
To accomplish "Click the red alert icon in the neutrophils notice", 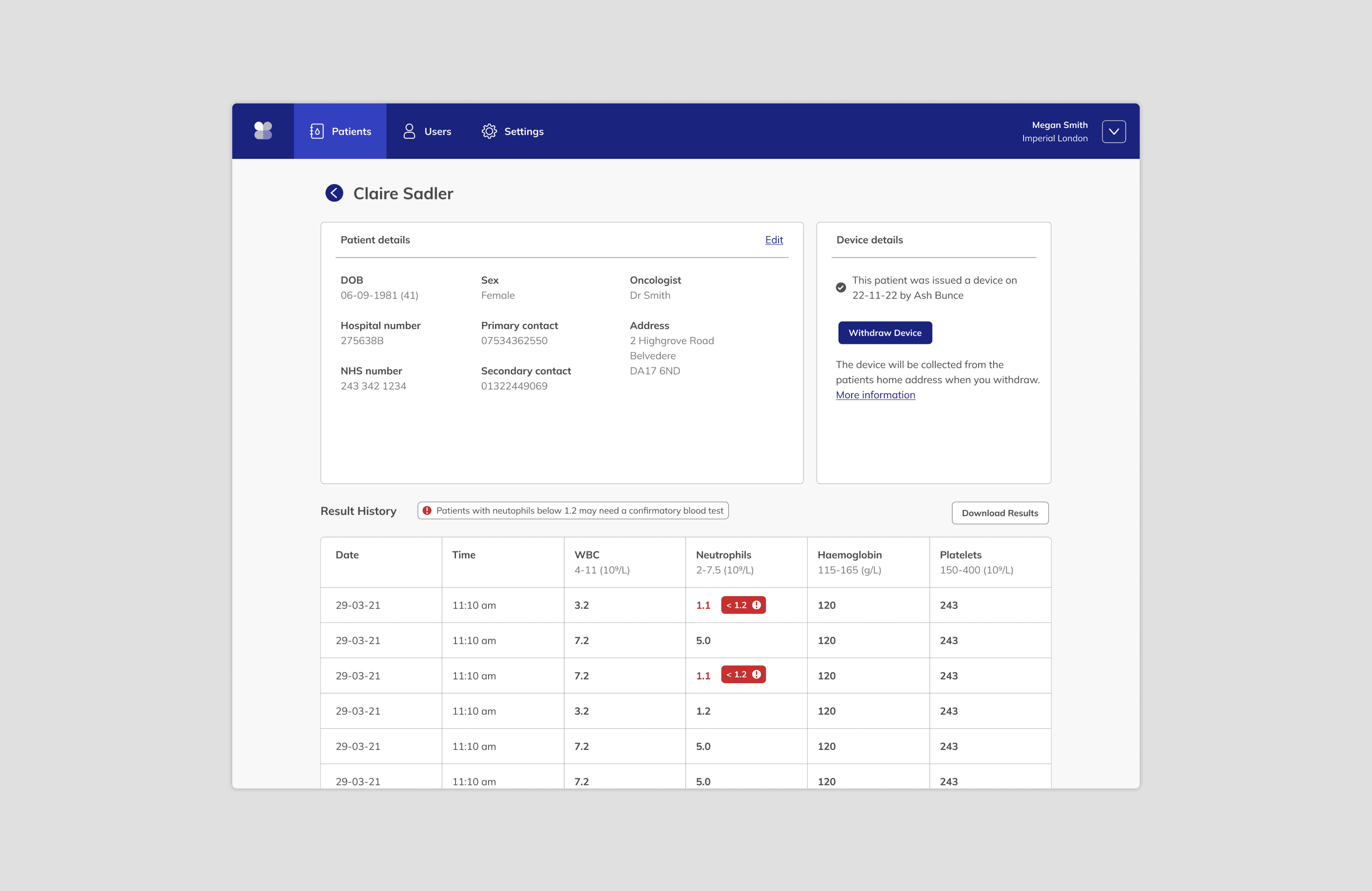I will pos(427,511).
